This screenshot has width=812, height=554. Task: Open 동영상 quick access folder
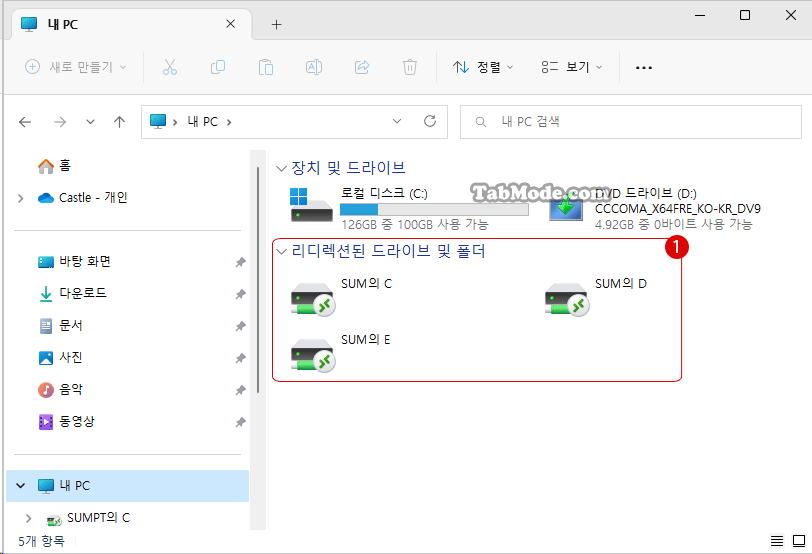click(x=67, y=421)
